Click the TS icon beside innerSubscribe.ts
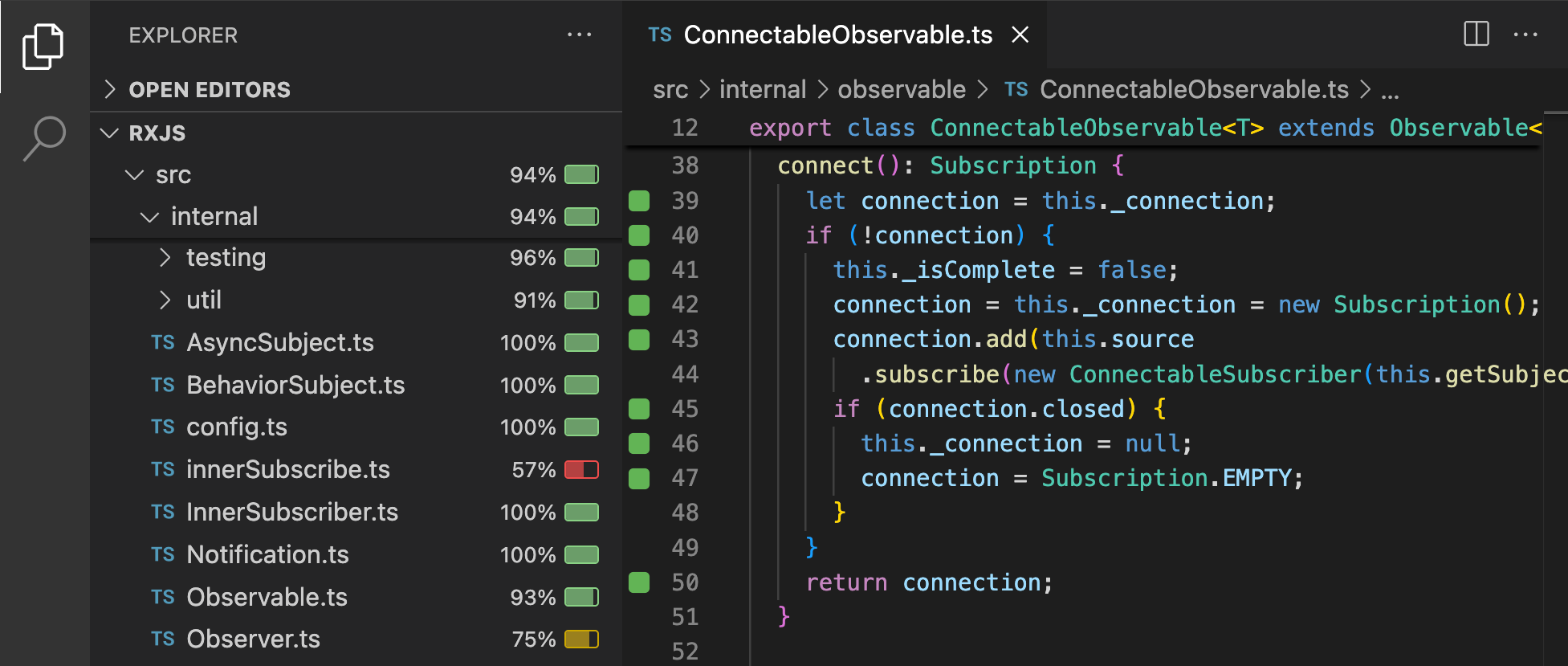The image size is (1568, 666). tap(163, 469)
